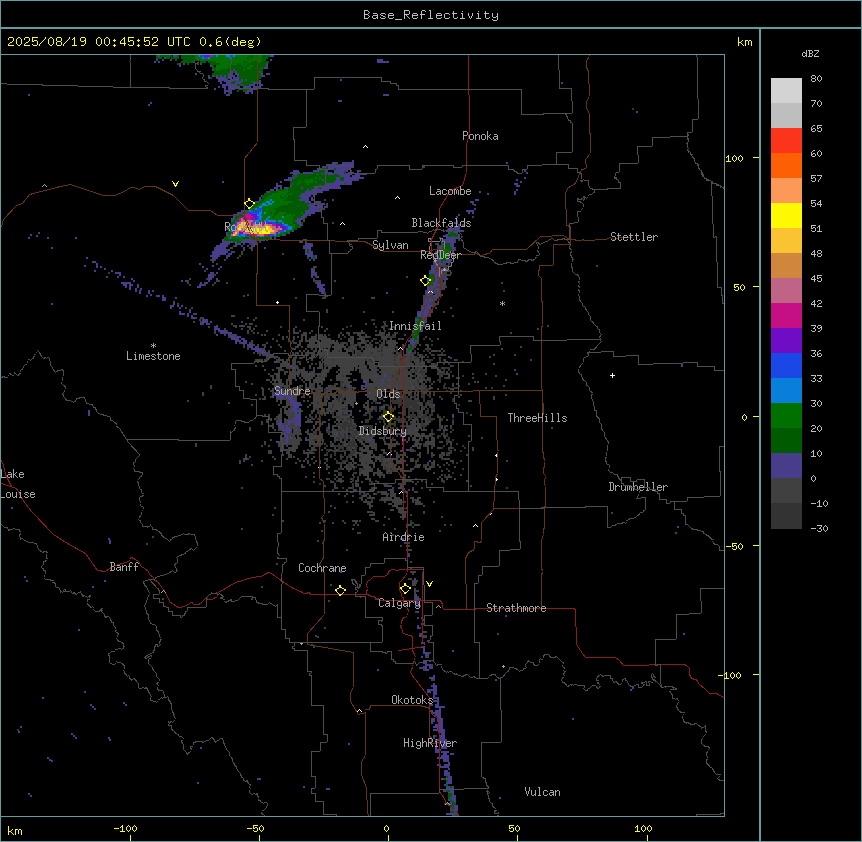862x842 pixels.
Task: Select the Ponoka city label
Action: point(480,136)
